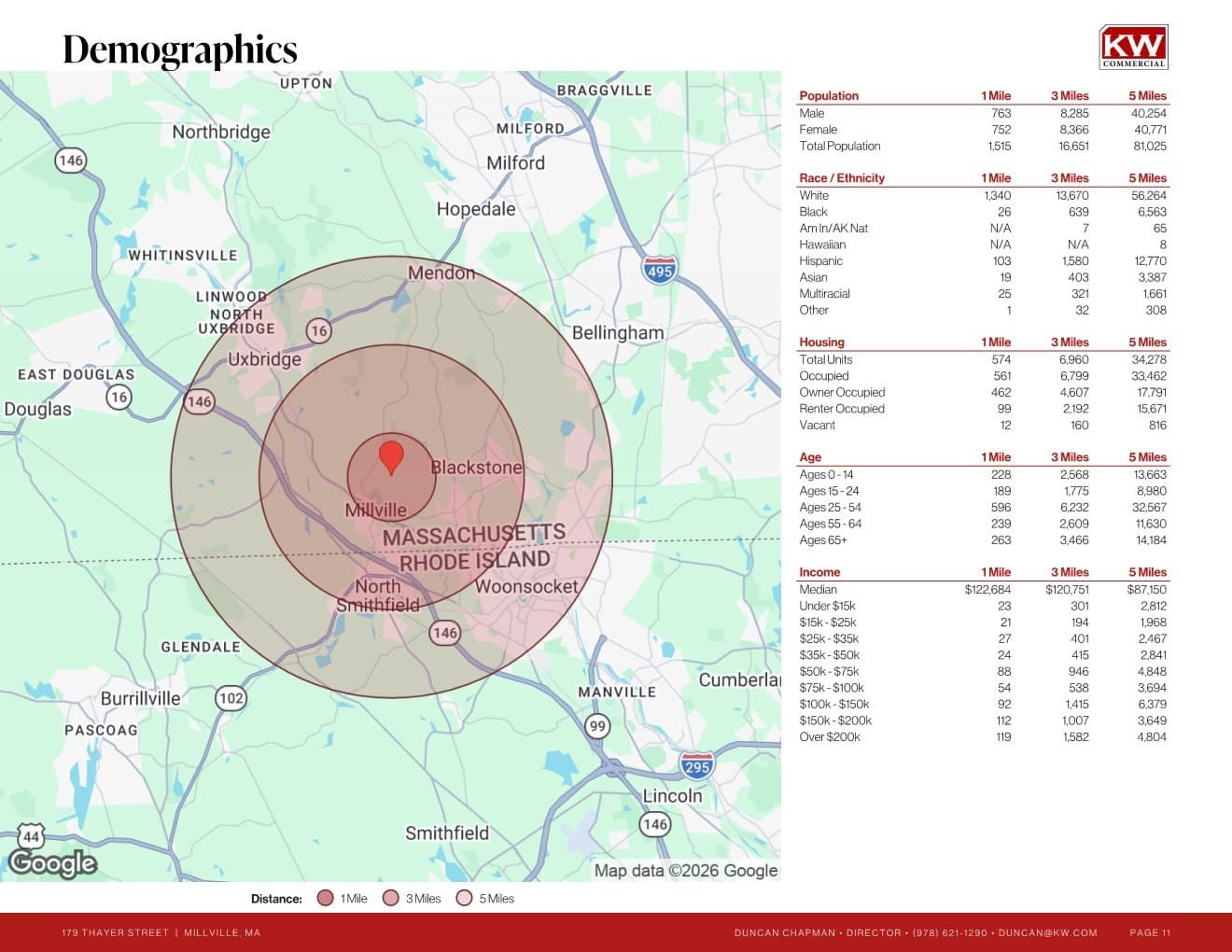This screenshot has width=1232, height=952.
Task: Click the Bellingham label on the map
Action: pos(618,333)
